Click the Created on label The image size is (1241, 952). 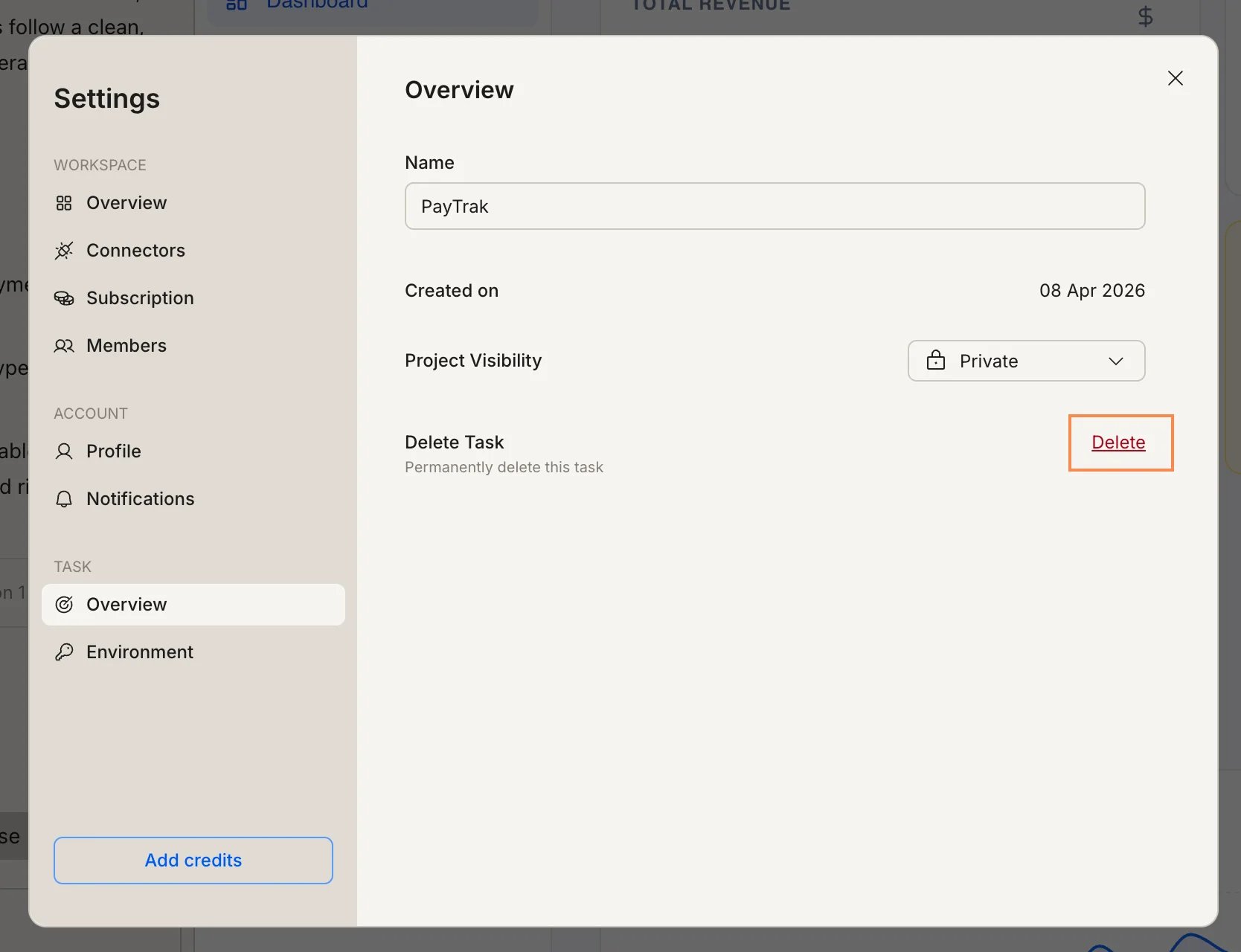pyautogui.click(x=452, y=291)
